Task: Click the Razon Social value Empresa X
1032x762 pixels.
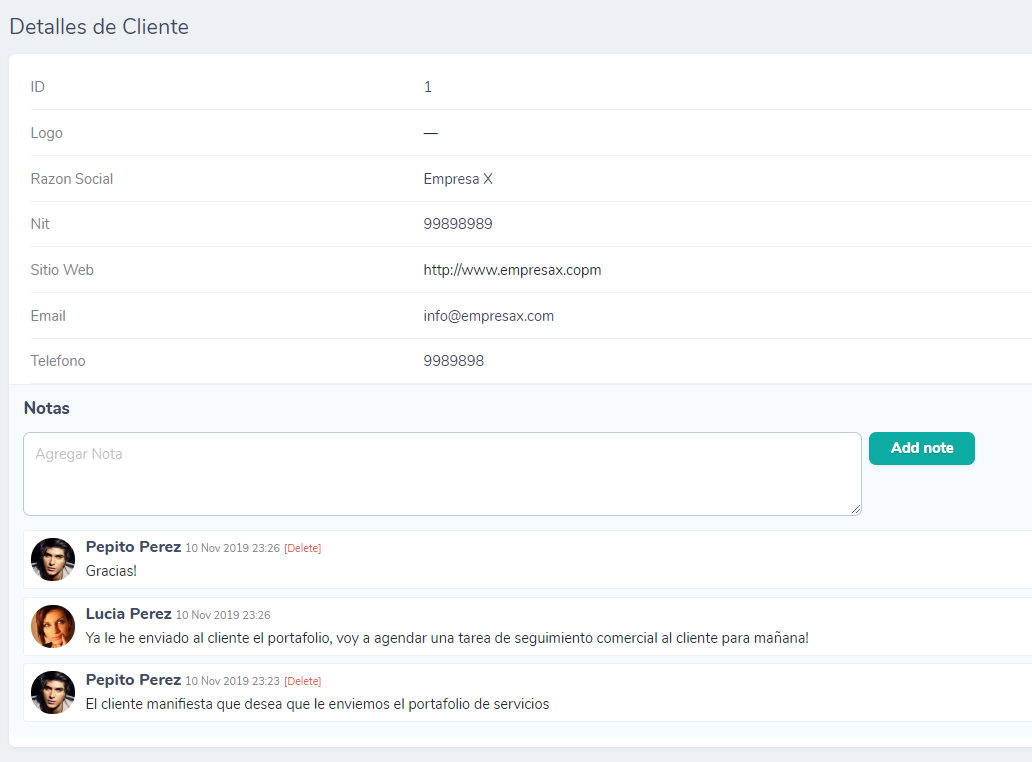Action: coord(458,179)
